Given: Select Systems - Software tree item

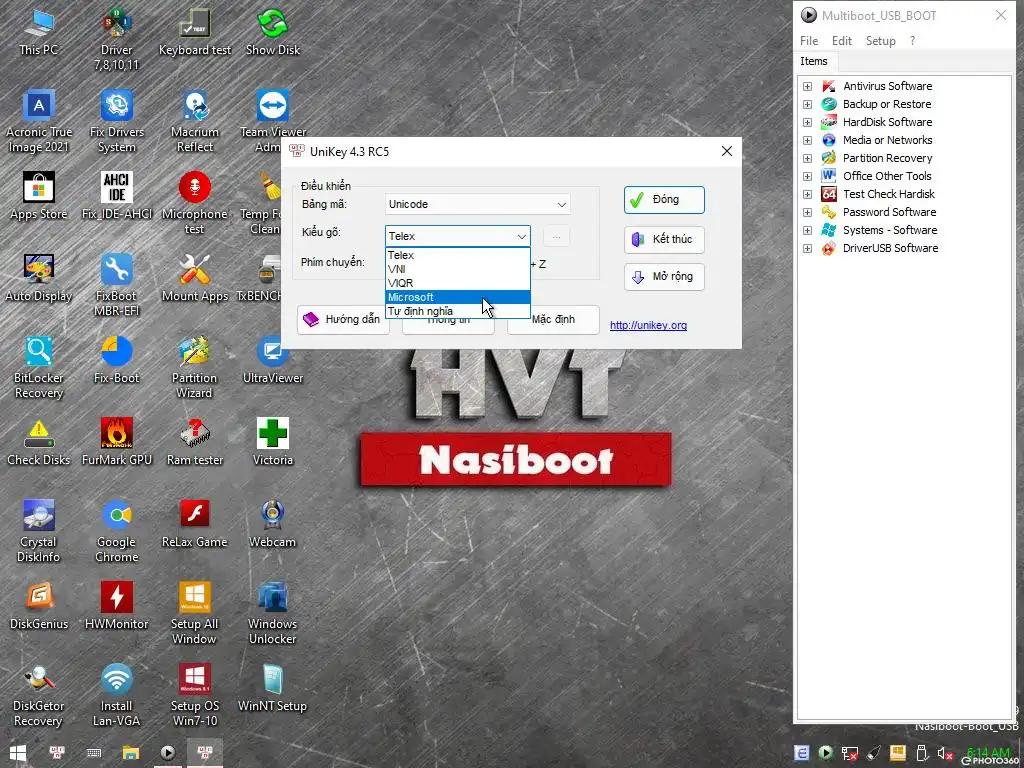Looking at the screenshot, I should click(889, 230).
